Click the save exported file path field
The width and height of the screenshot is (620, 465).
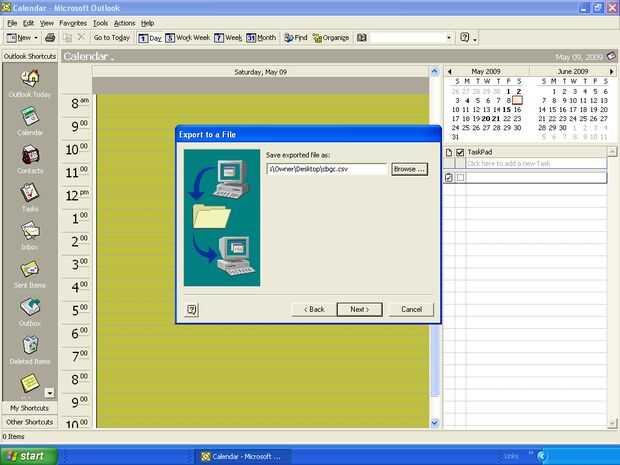[326, 169]
